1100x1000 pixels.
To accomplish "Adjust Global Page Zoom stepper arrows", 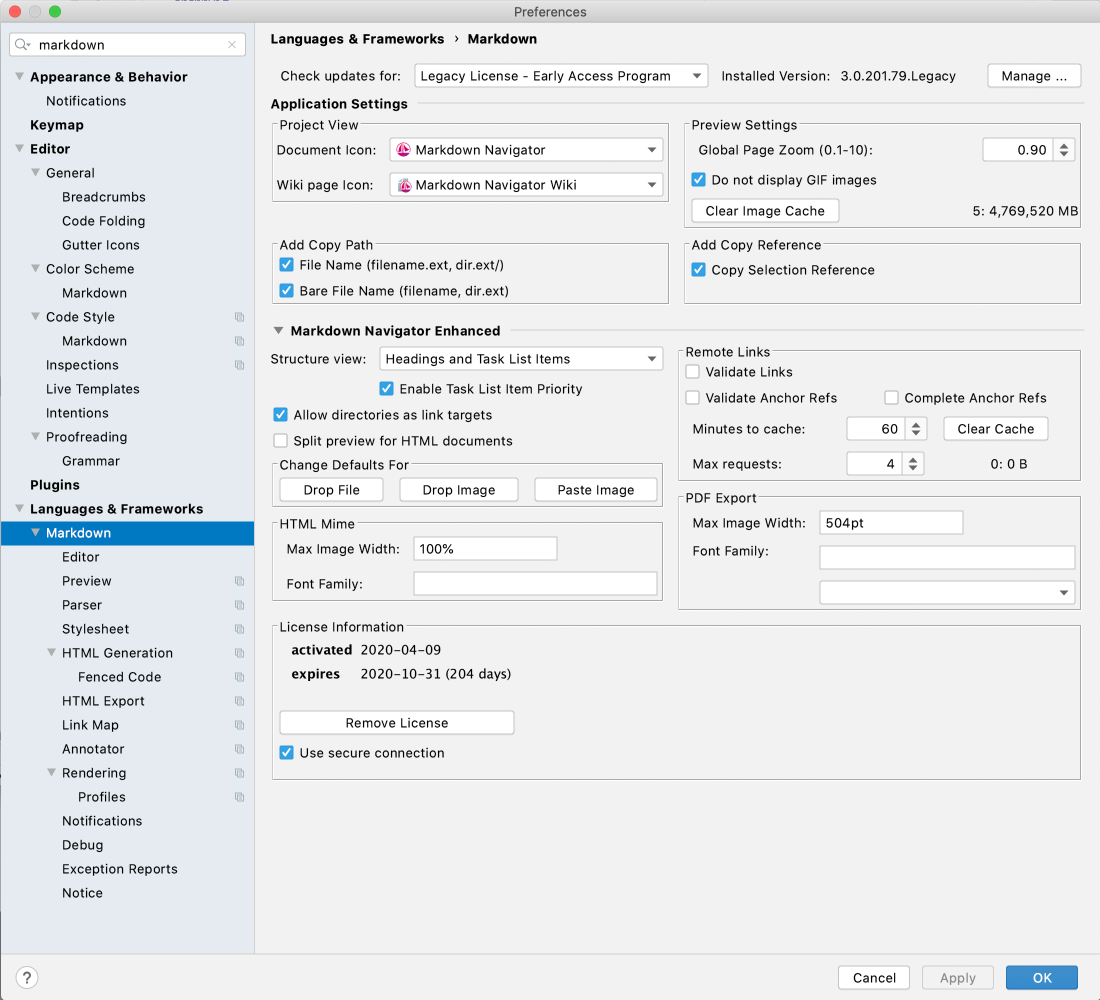I will pos(1064,149).
